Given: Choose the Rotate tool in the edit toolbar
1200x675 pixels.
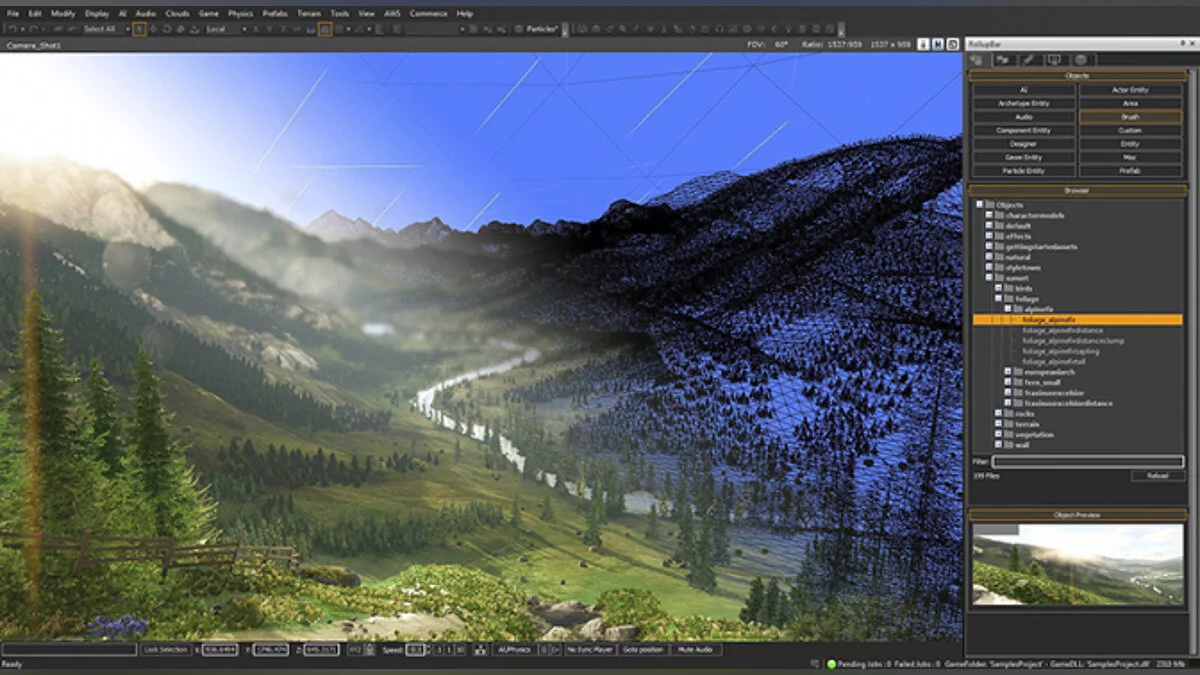Looking at the screenshot, I should point(167,29).
